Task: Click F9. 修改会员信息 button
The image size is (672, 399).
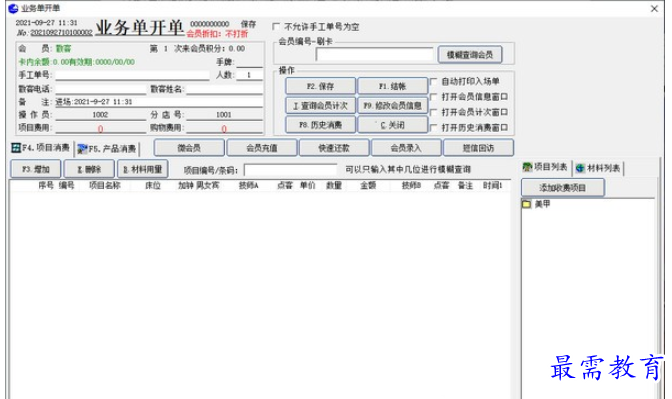Action: (x=393, y=105)
